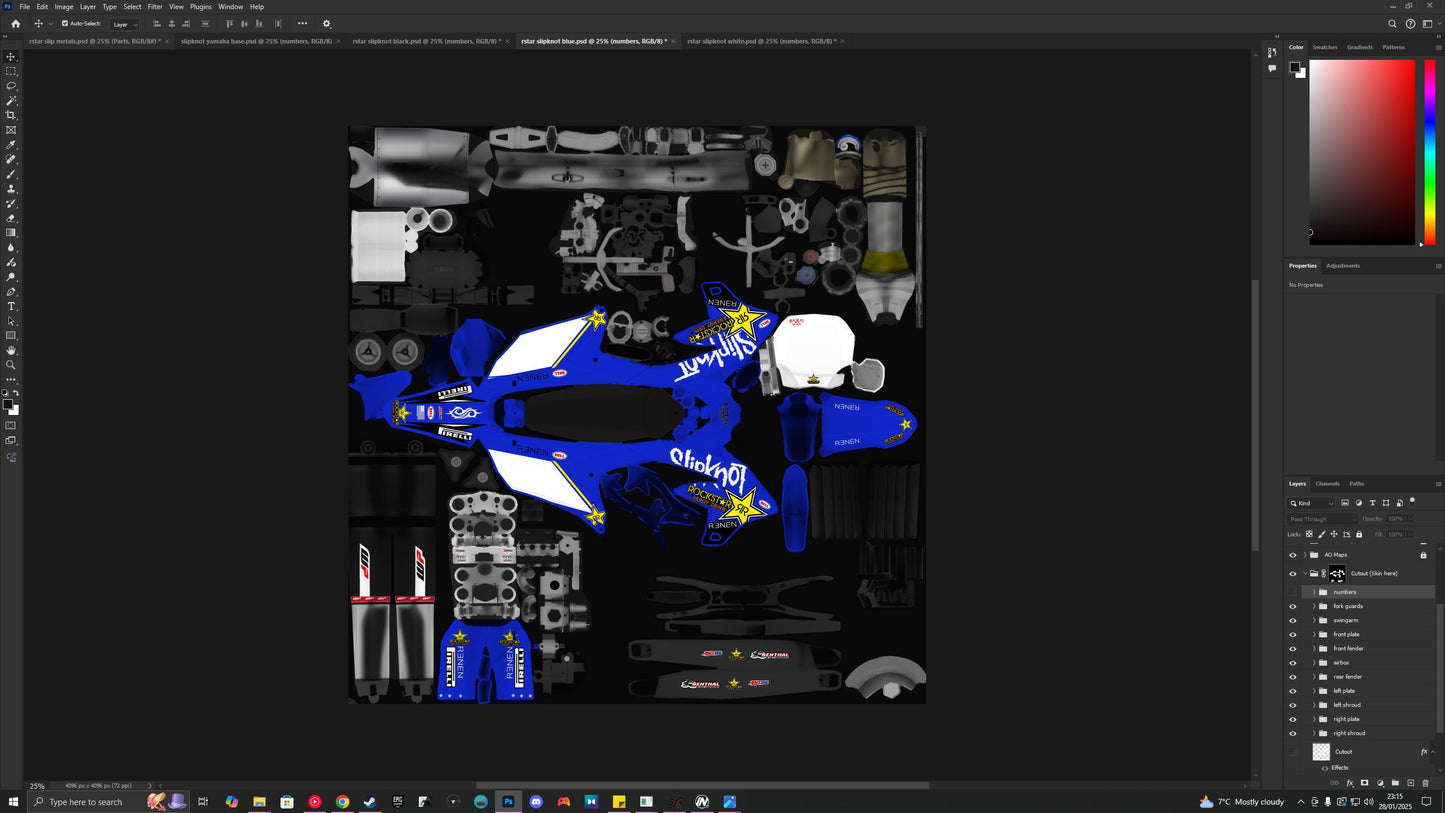Toggle Quick Mask mode icon
Screen dimensions: 1445x813
[11, 425]
